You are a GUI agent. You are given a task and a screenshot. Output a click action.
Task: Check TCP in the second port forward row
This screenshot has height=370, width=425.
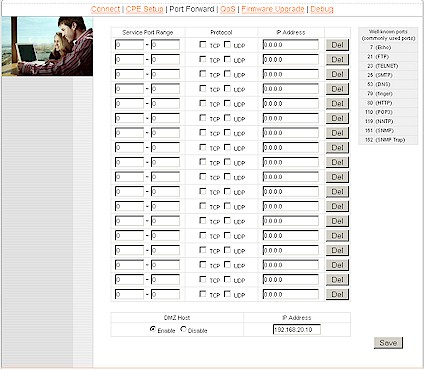tap(203, 59)
